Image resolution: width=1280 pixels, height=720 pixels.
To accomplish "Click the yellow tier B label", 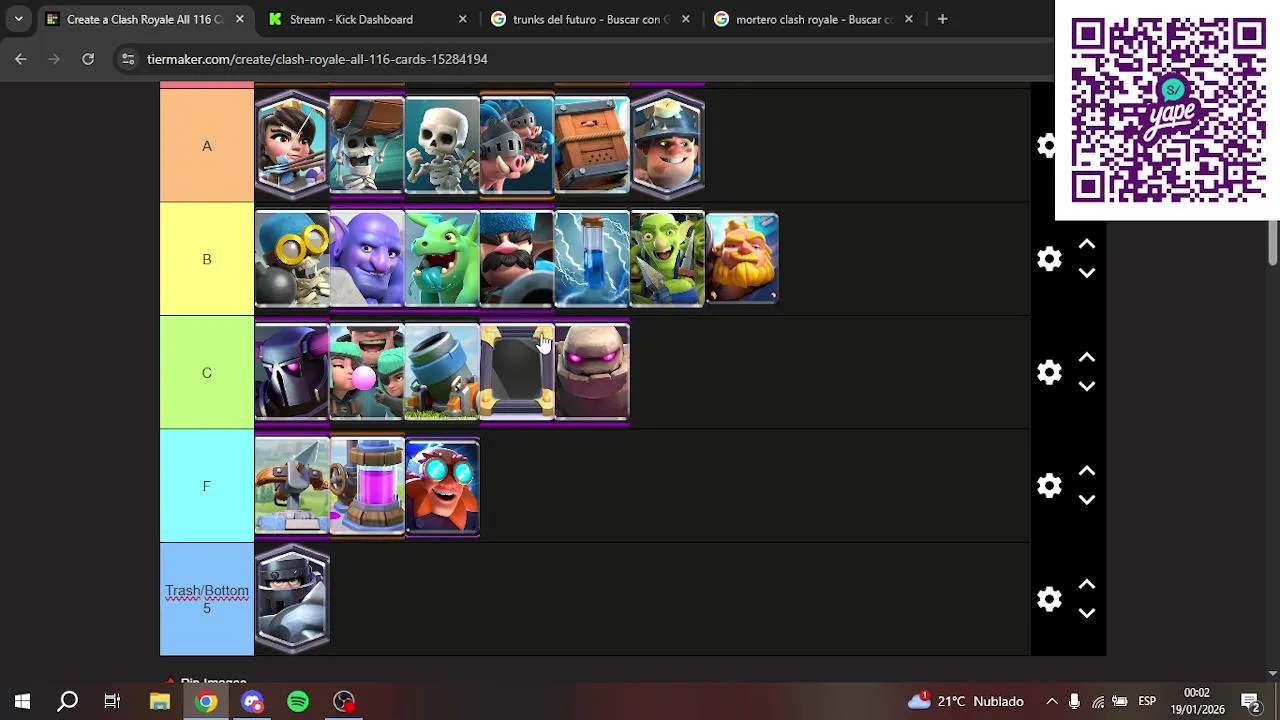I will [x=207, y=259].
